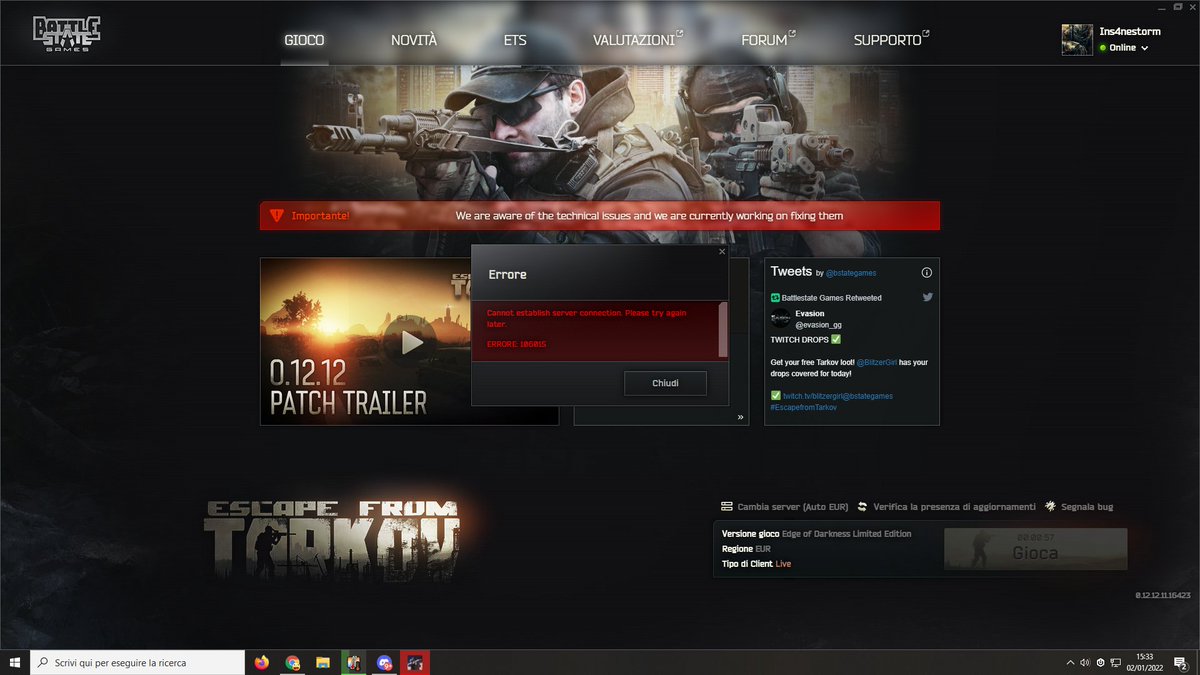
Task: Show hidden system tray icons
Action: 1070,662
